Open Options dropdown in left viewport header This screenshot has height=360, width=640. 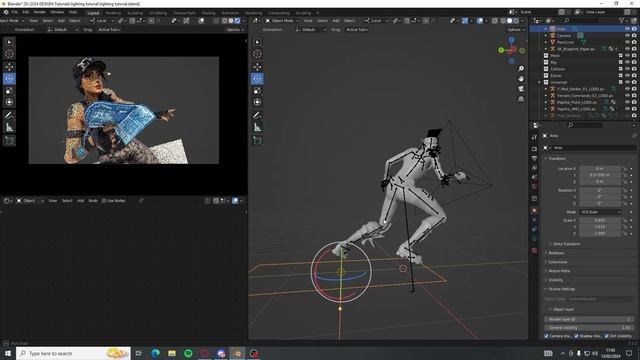pyautogui.click(x=235, y=30)
